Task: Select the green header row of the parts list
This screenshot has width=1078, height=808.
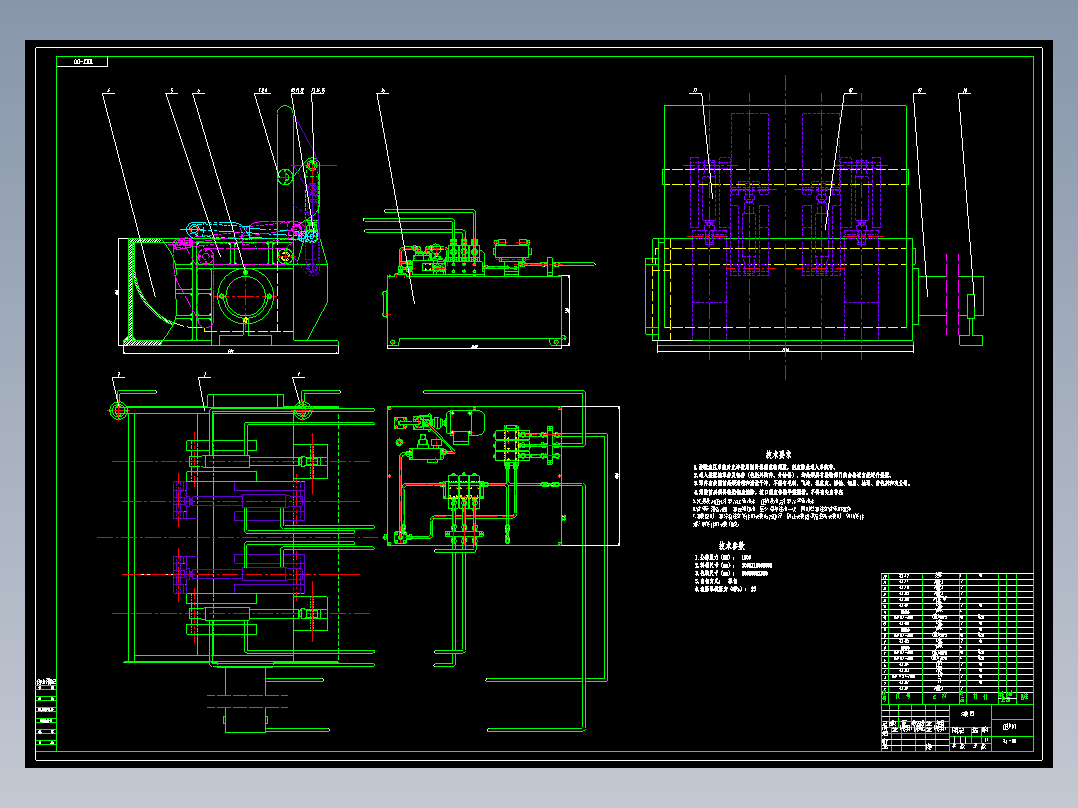Action: pyautogui.click(x=957, y=697)
